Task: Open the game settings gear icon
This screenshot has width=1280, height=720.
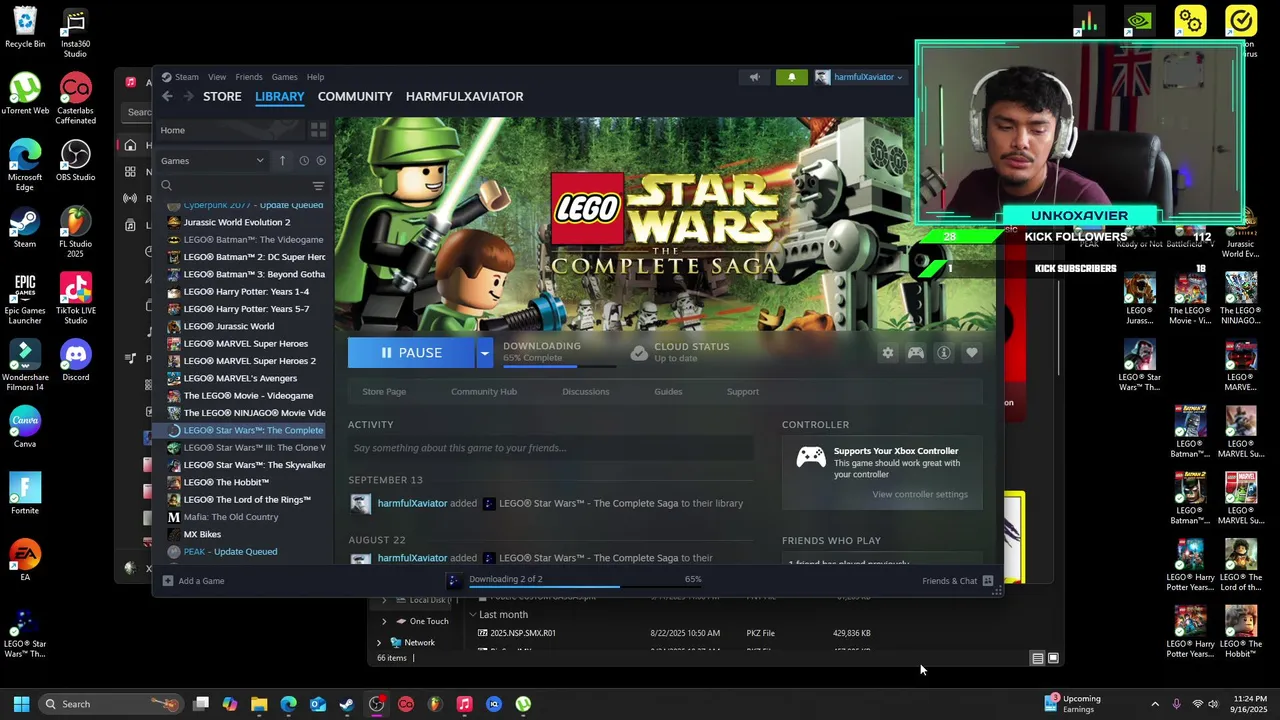Action: (x=888, y=353)
